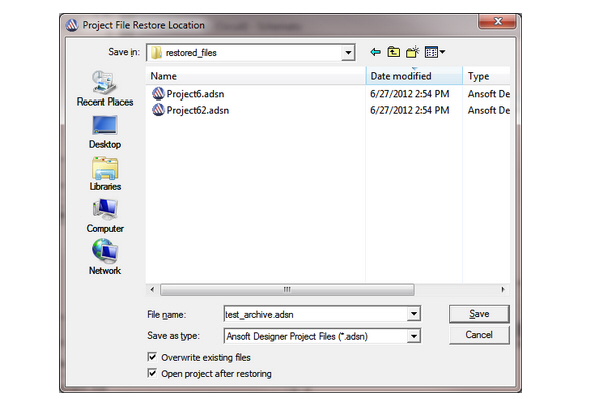
Task: Open the File name history dropdown
Action: (414, 314)
